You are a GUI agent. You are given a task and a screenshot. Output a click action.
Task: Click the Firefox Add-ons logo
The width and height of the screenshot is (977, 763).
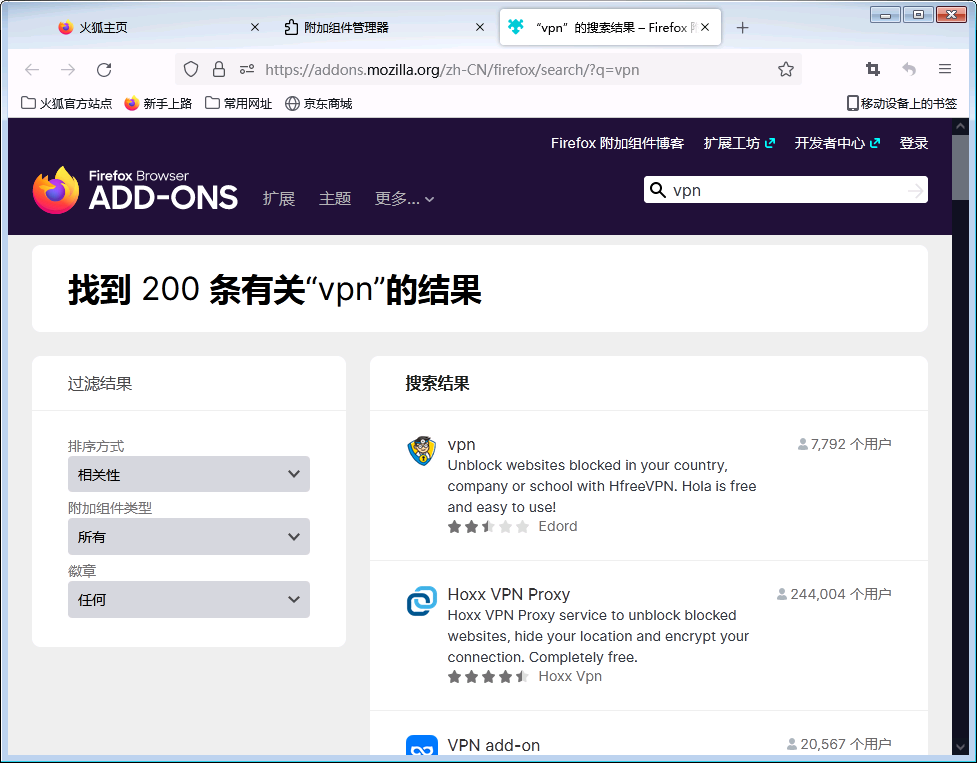pyautogui.click(x=135, y=190)
